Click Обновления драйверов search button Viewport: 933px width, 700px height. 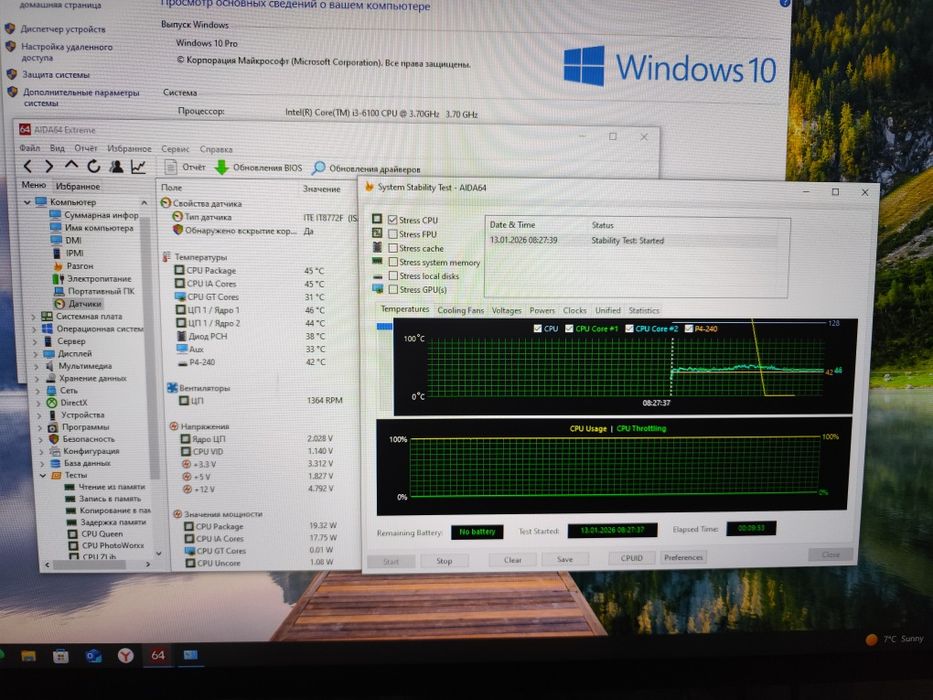pyautogui.click(x=367, y=168)
